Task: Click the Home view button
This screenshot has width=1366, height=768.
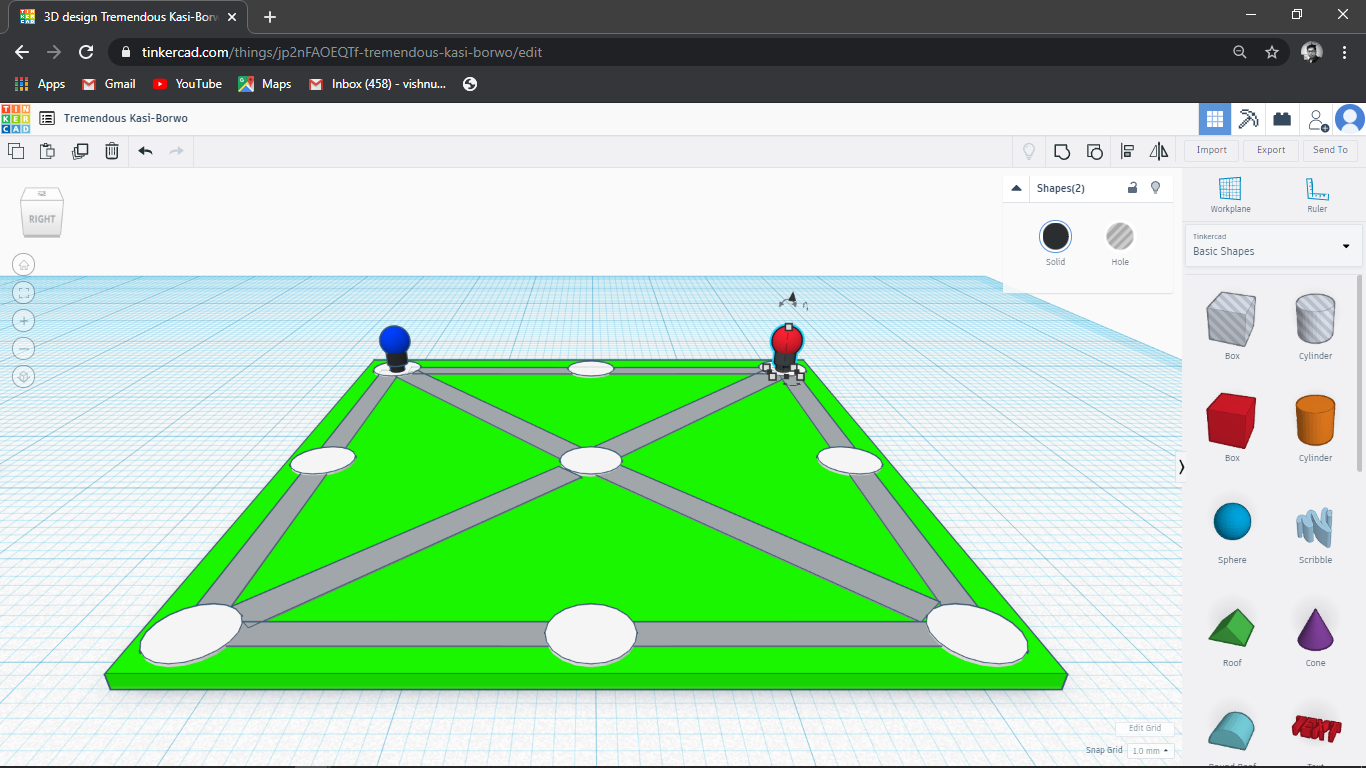Action: click(x=24, y=265)
